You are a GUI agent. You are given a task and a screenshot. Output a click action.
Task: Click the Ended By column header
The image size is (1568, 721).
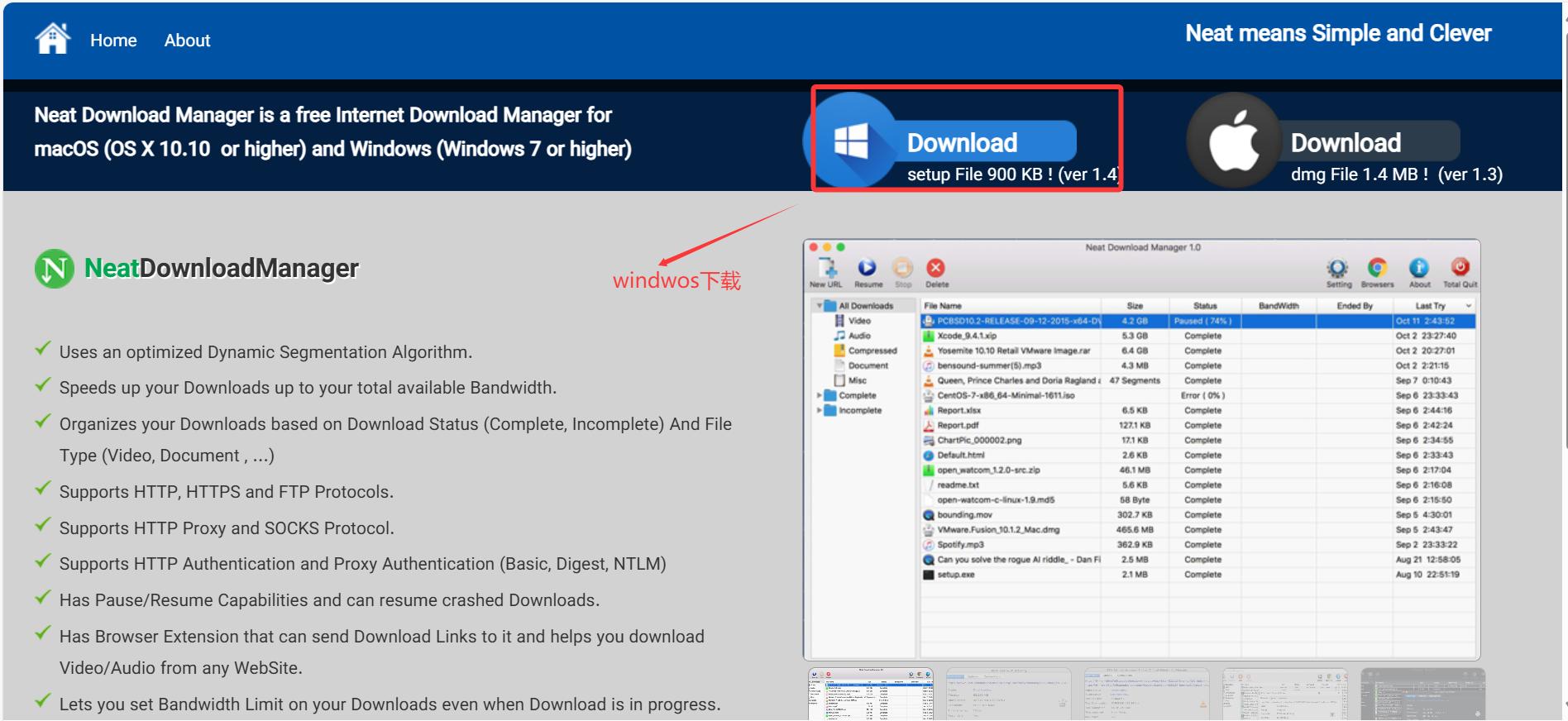pyautogui.click(x=1355, y=306)
